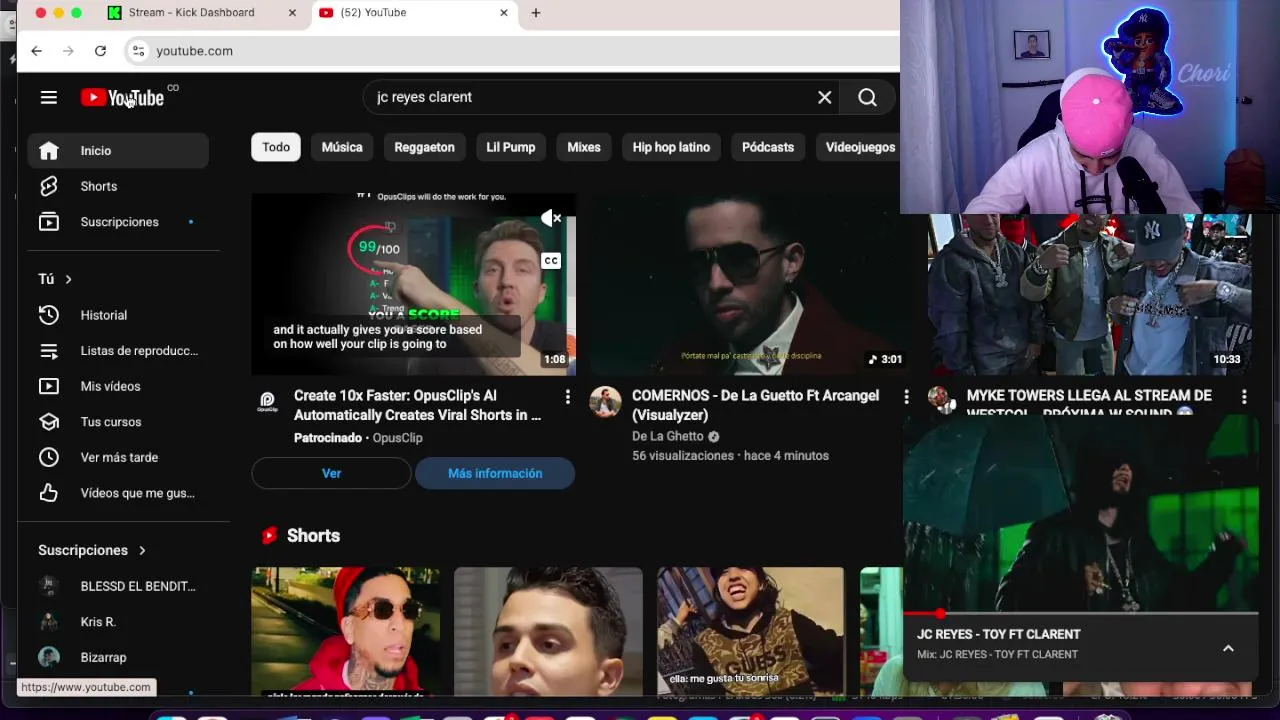Switch to Stream - Kick Dashboard tab

click(x=192, y=13)
